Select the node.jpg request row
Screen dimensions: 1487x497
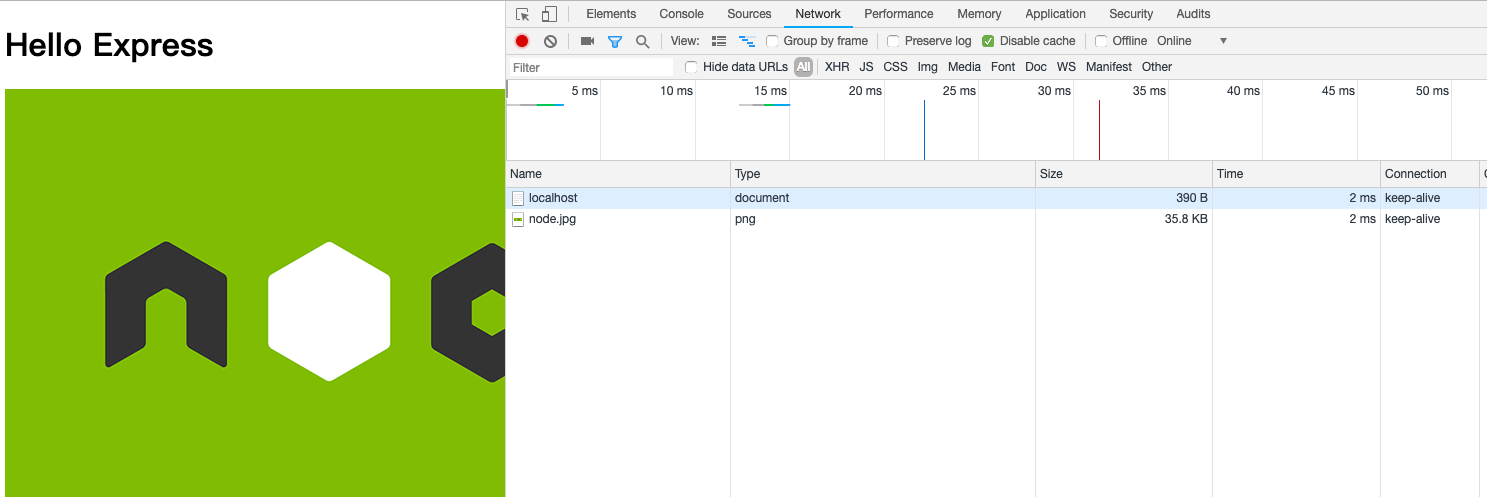(996, 219)
